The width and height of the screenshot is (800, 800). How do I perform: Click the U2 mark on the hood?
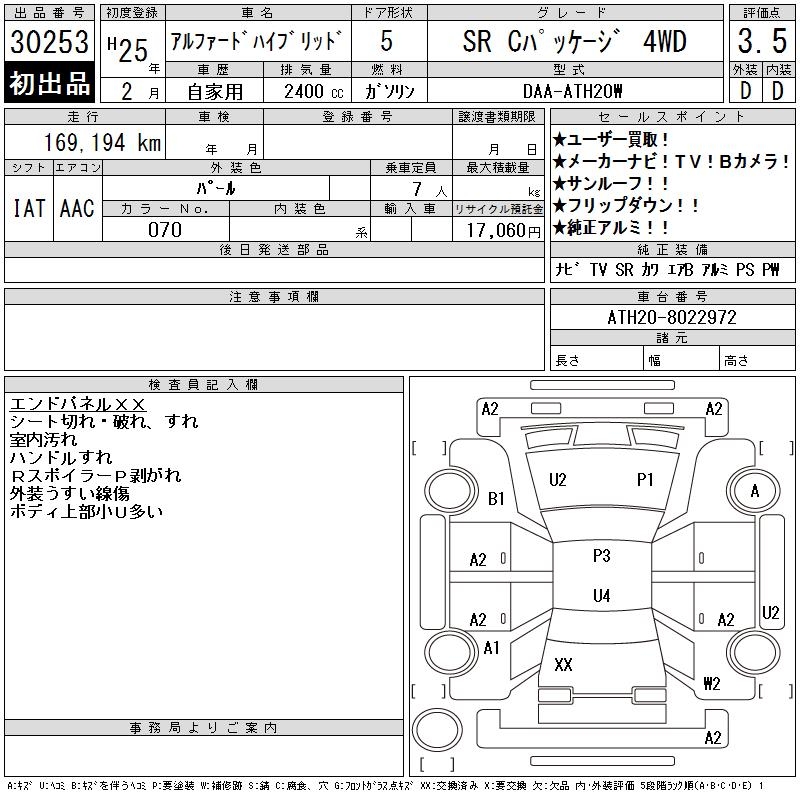[558, 480]
